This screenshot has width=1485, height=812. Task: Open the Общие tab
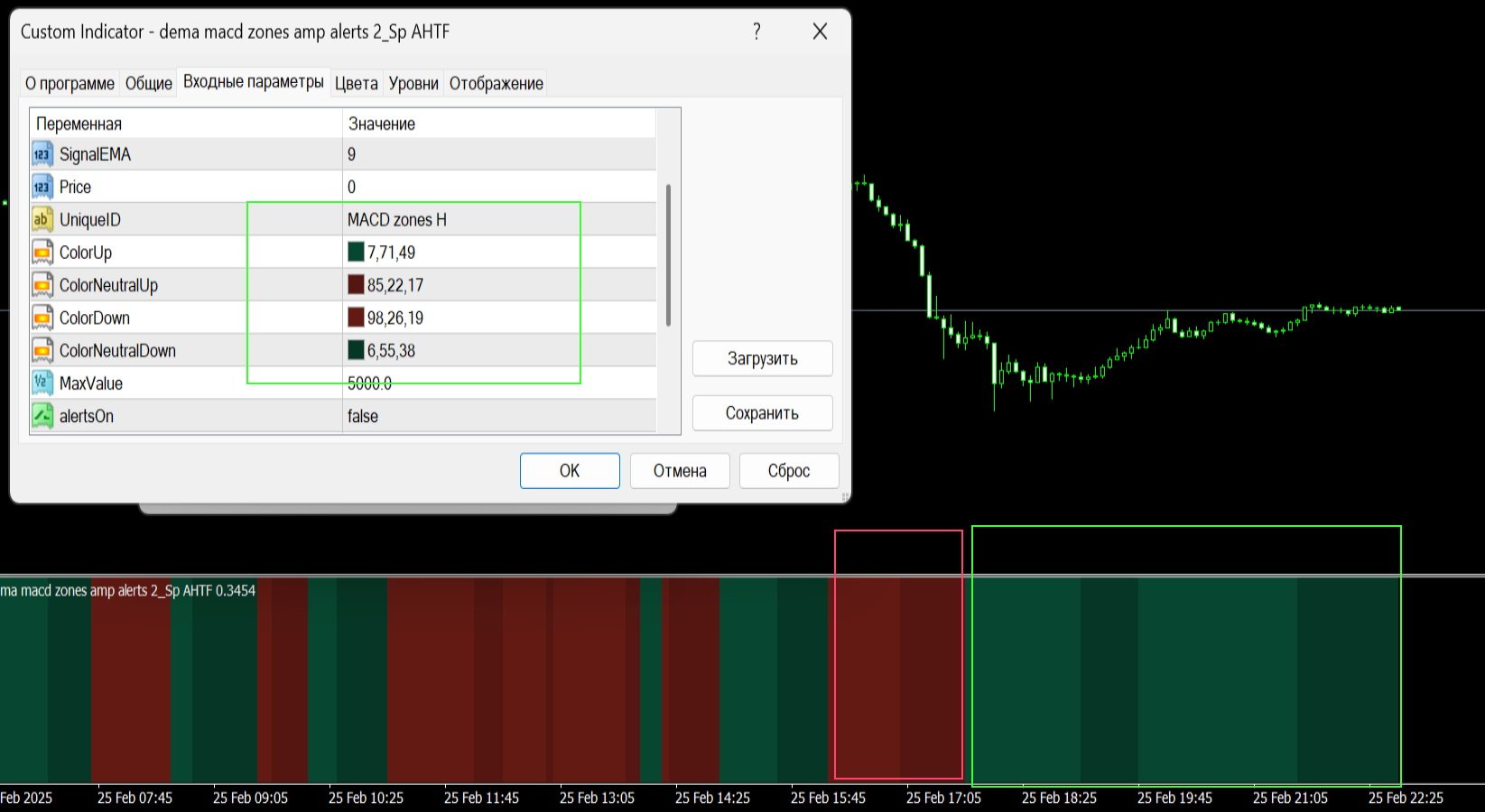tap(149, 83)
